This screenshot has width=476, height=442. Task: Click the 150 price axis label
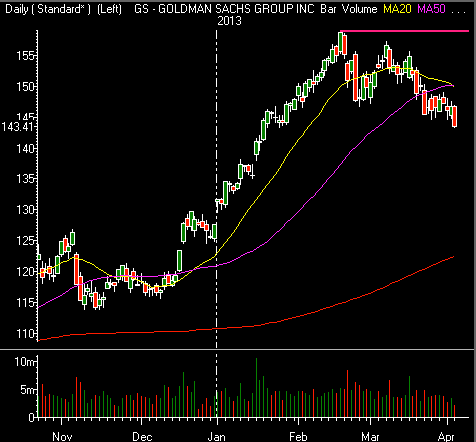tap(25, 87)
